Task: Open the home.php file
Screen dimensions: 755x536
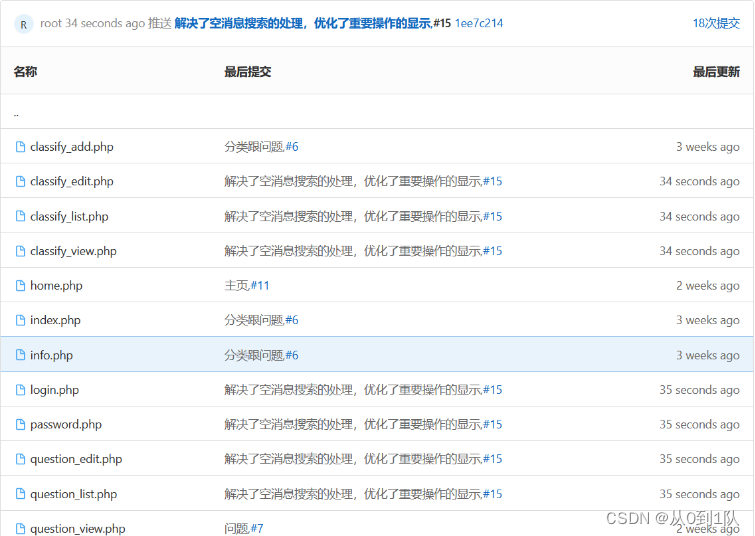Action: point(56,286)
